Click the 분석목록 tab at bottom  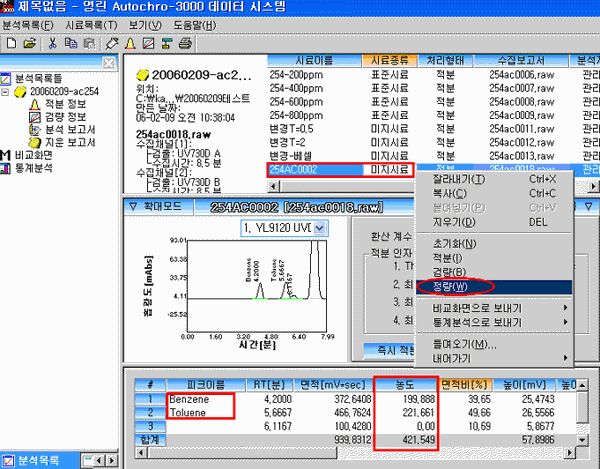[31, 460]
